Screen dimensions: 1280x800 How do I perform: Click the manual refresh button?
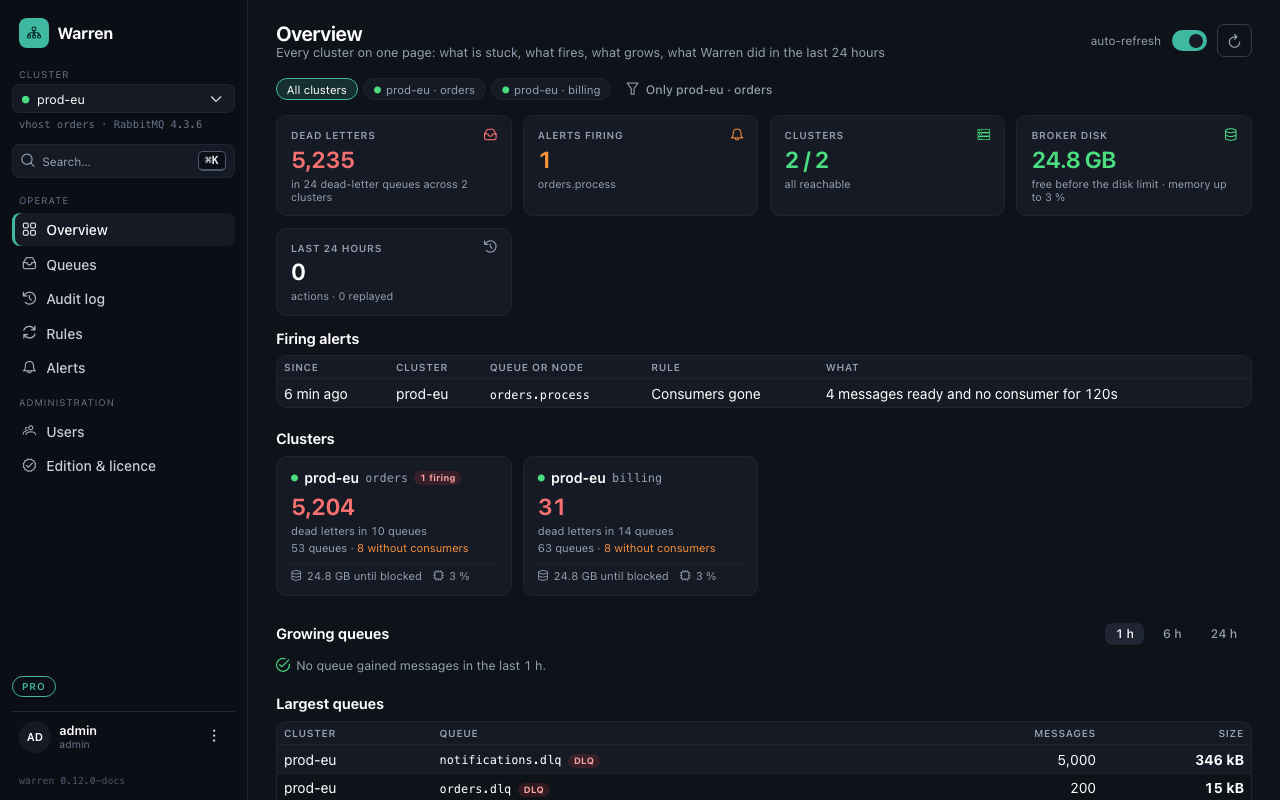tap(1234, 40)
